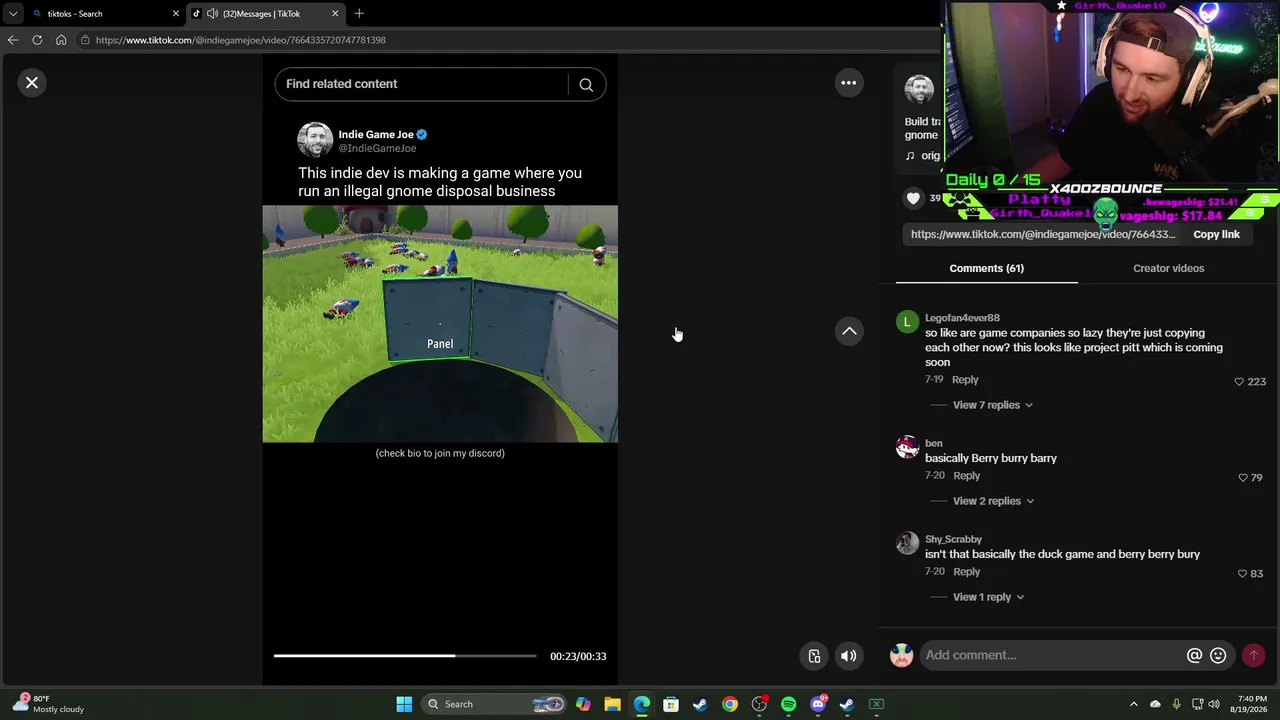The image size is (1280, 720).
Task: Open the Windows Start menu
Action: (404, 704)
